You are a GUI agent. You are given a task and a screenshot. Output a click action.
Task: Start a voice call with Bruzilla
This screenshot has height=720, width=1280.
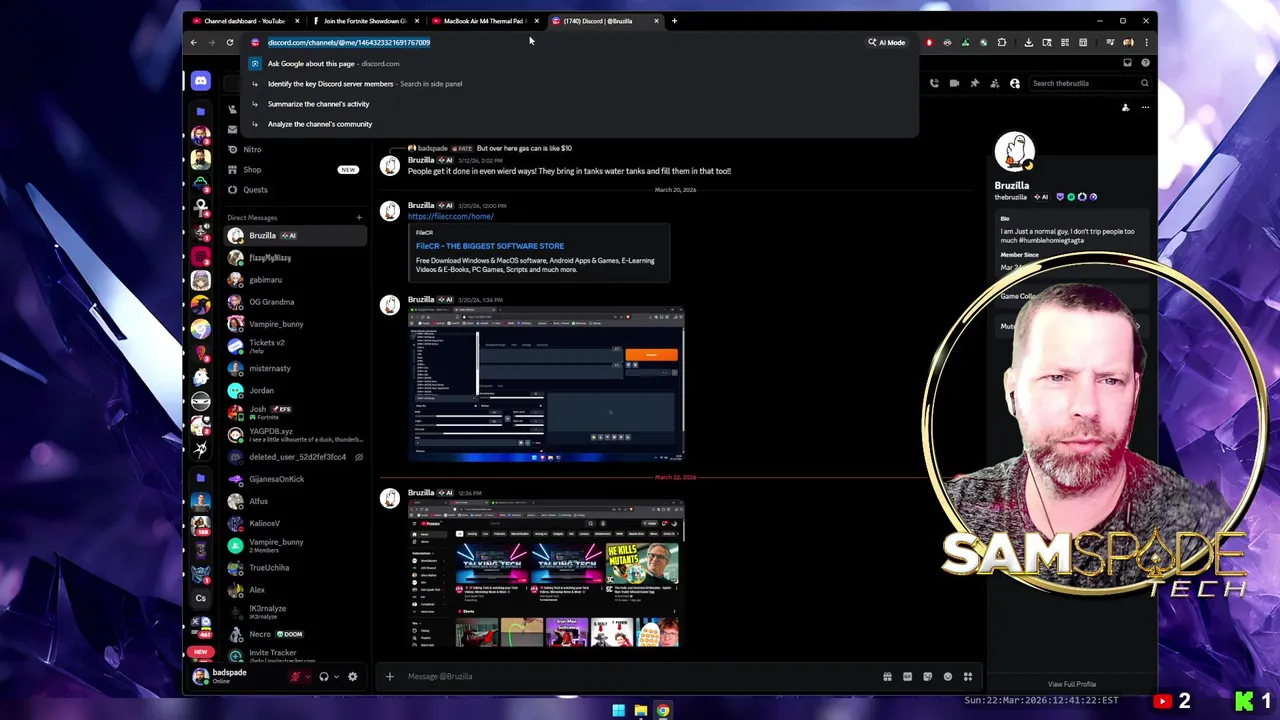click(934, 83)
